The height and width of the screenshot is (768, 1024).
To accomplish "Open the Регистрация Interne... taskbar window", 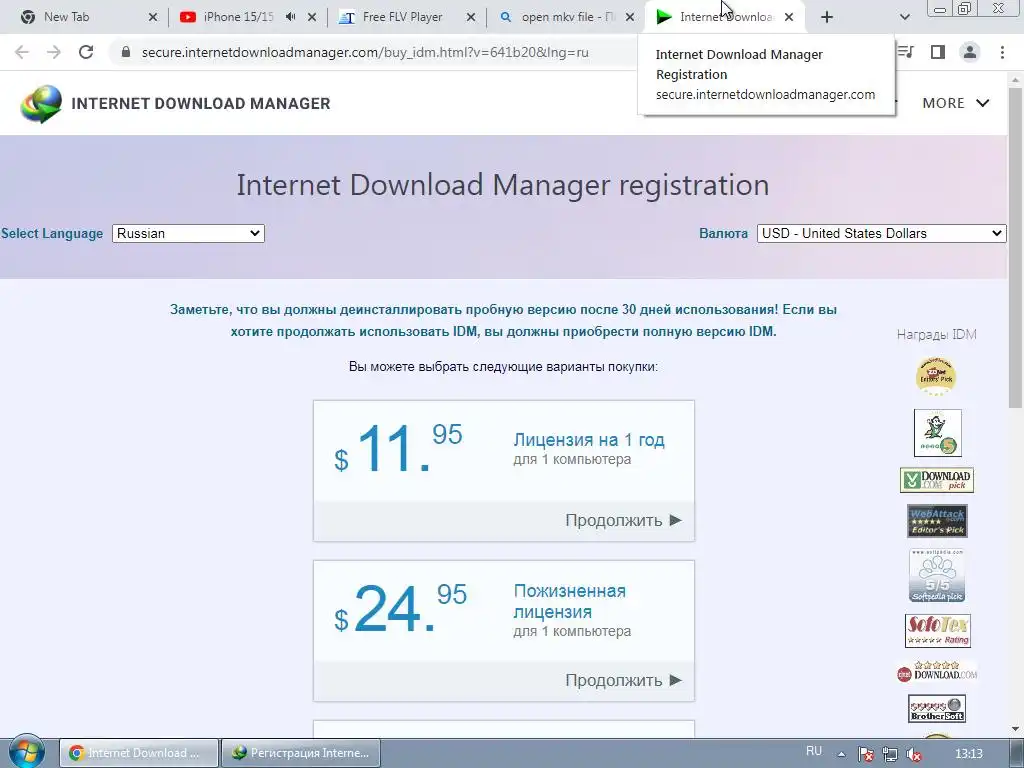I will coord(301,753).
